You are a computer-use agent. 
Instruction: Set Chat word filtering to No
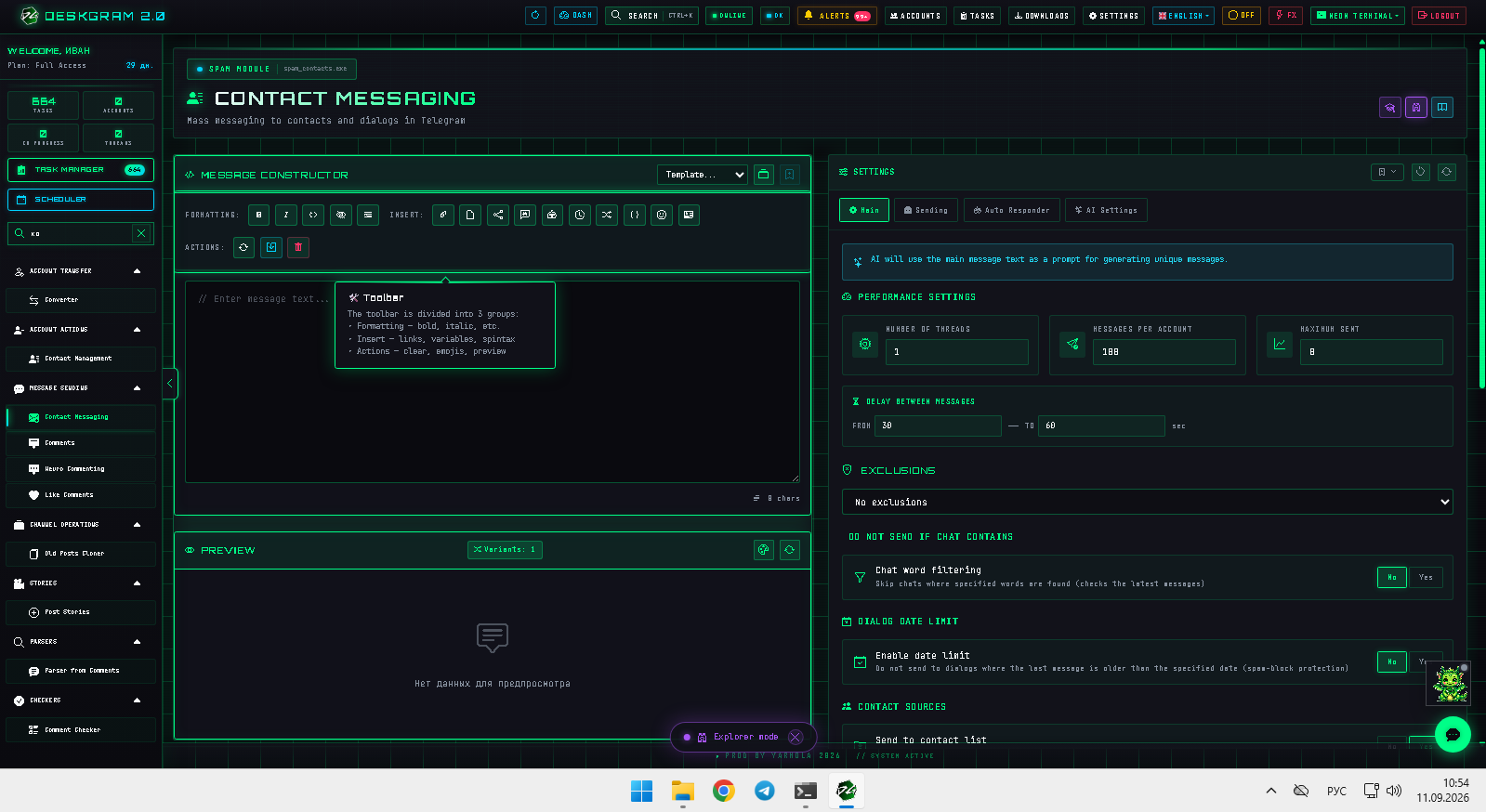click(x=1392, y=577)
